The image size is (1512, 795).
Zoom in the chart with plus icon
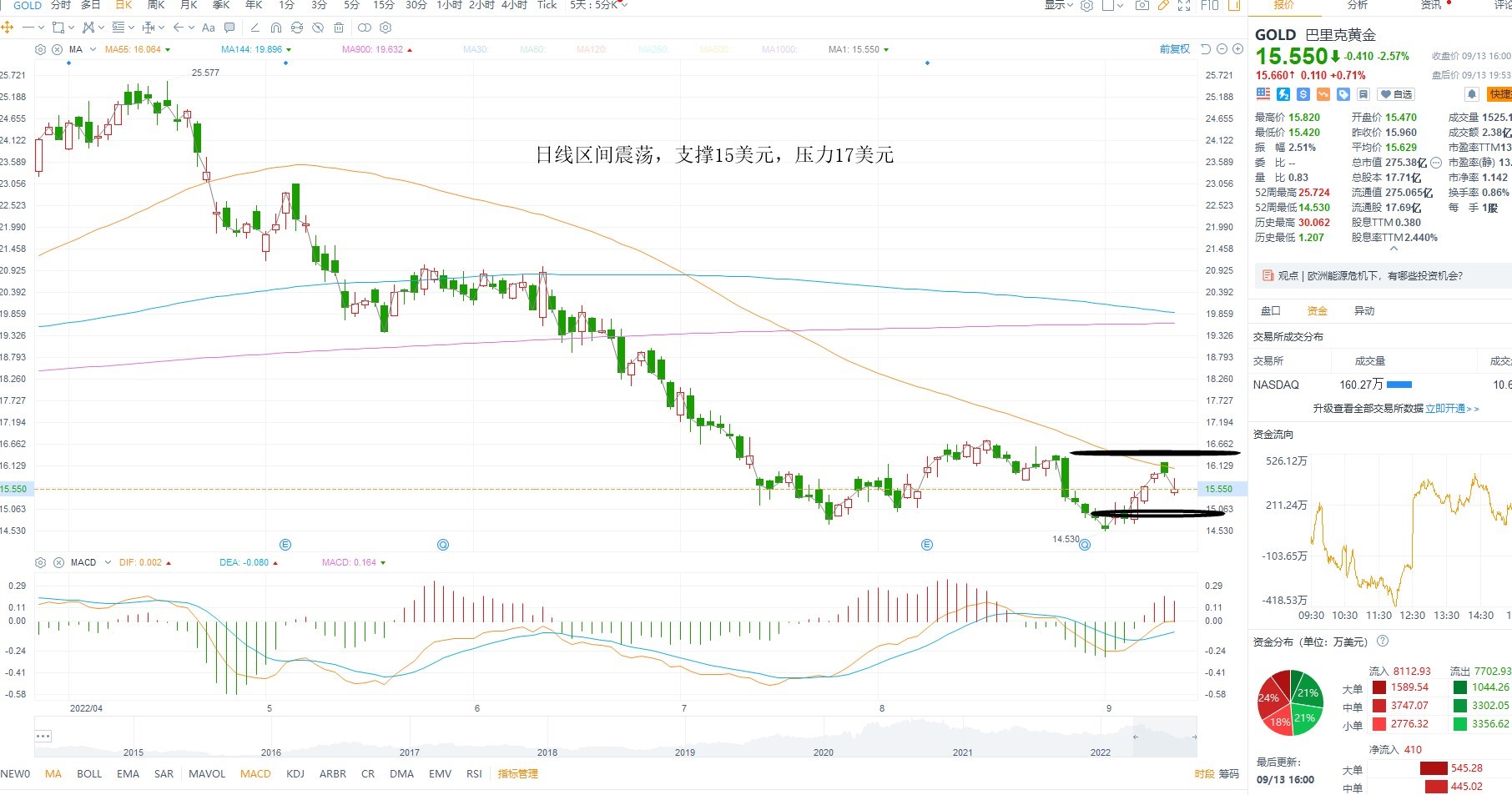point(1237,49)
